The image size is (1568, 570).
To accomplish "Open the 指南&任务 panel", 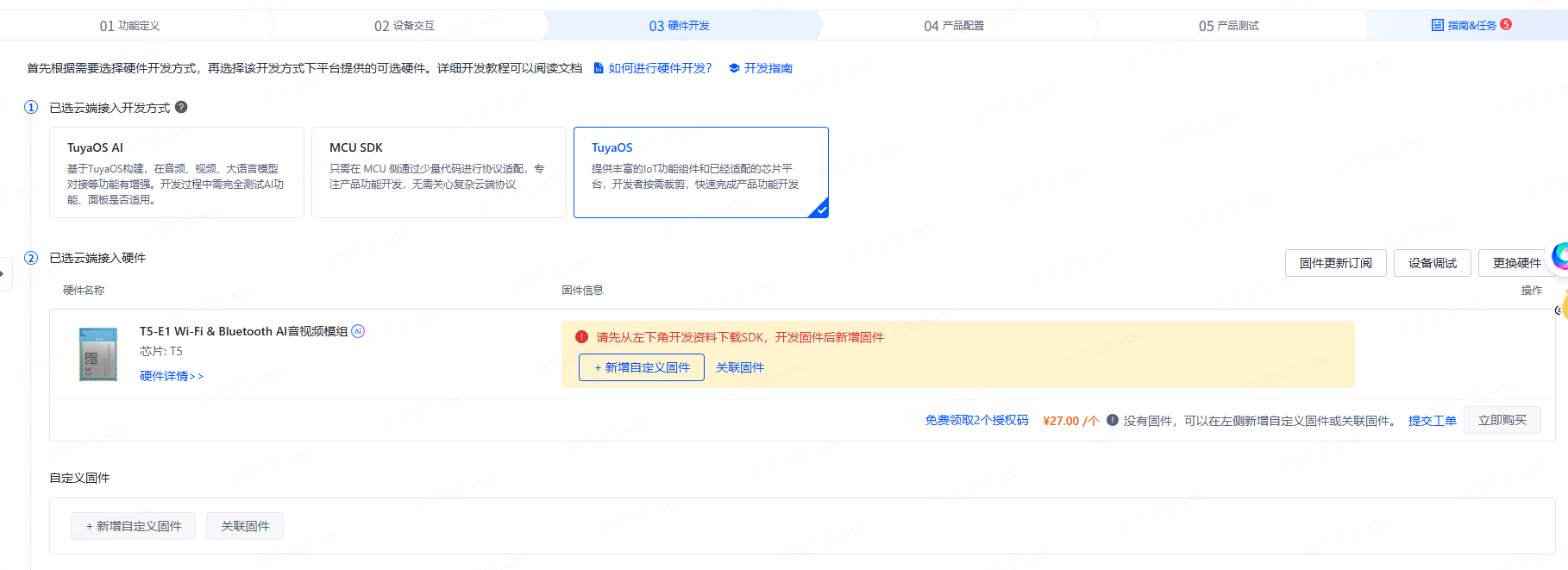I will point(1471,26).
